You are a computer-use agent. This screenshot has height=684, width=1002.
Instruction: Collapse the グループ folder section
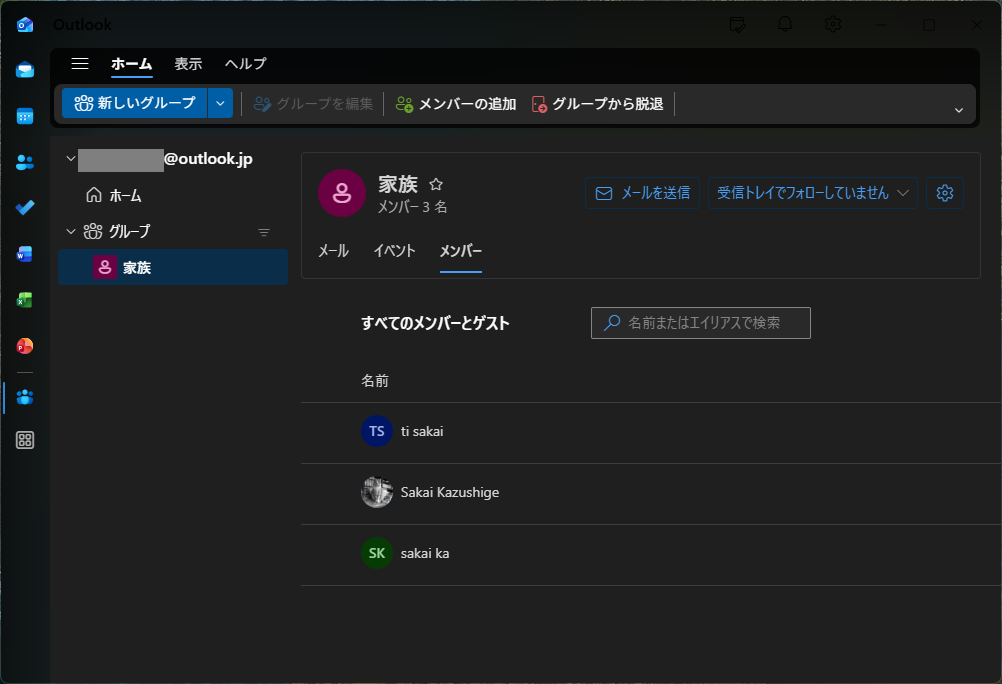[71, 231]
